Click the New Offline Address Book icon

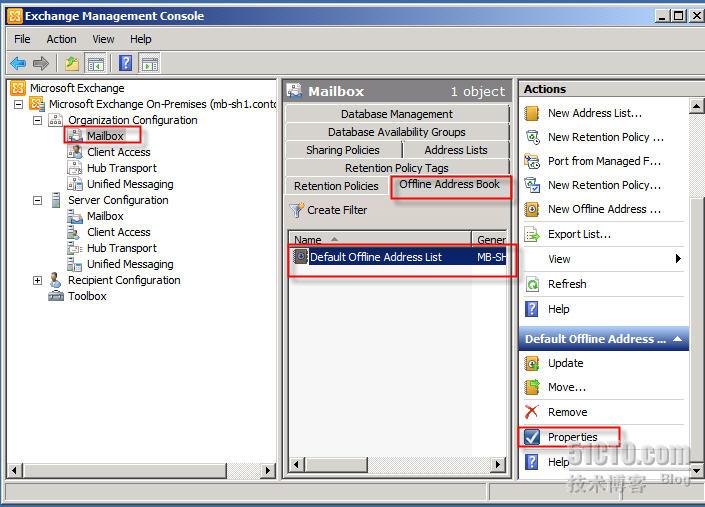(532, 209)
